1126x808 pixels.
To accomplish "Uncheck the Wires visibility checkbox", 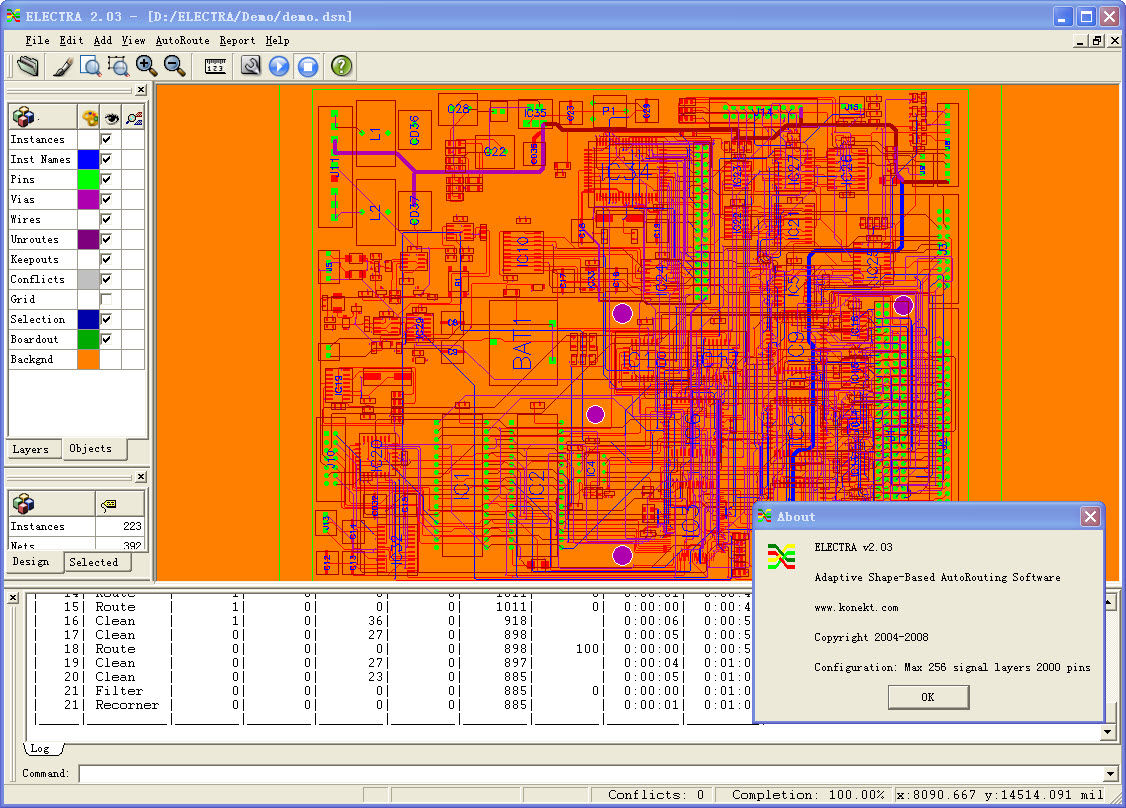I will click(106, 219).
